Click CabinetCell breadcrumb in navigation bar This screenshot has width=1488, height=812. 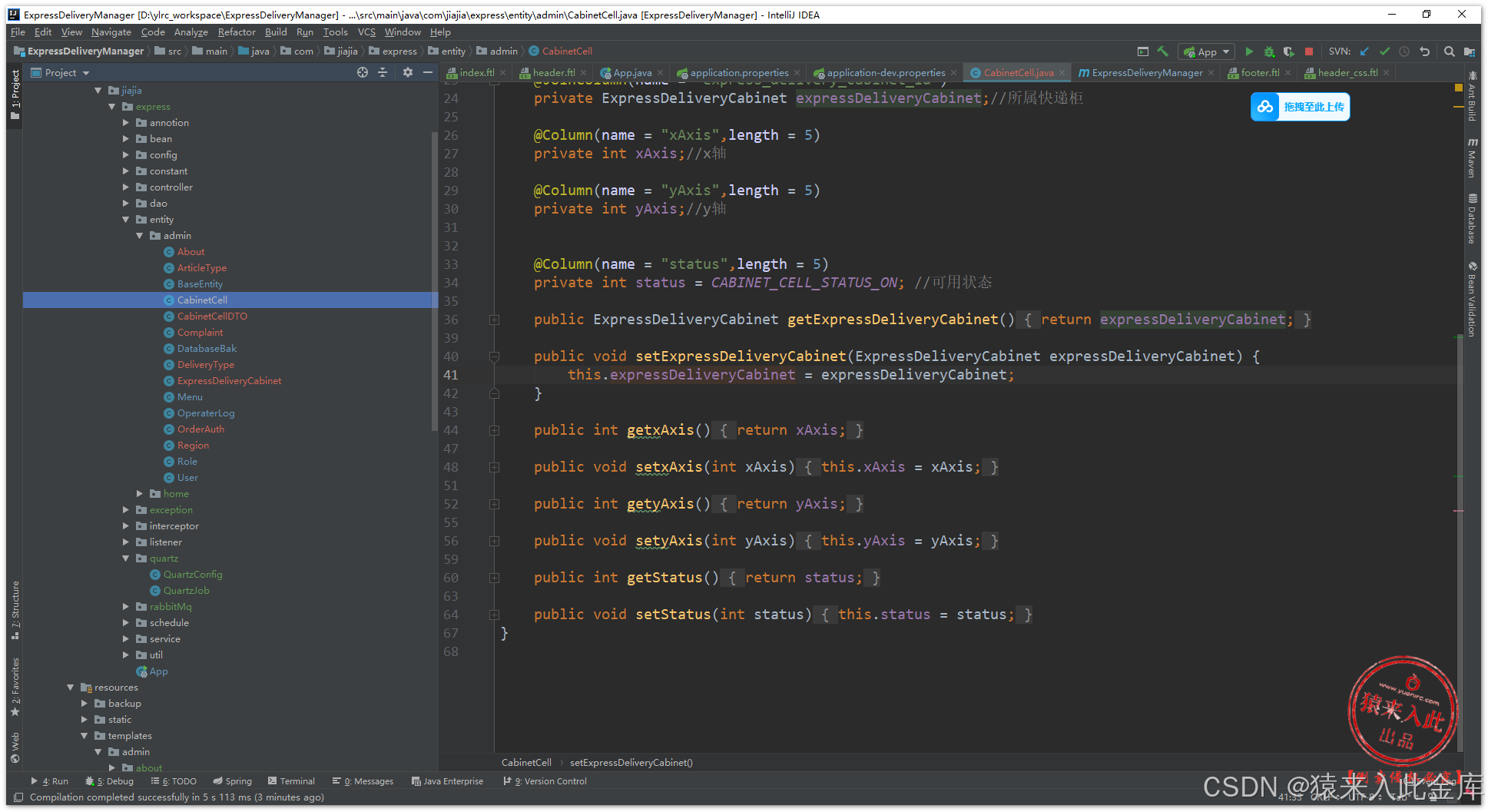click(561, 51)
